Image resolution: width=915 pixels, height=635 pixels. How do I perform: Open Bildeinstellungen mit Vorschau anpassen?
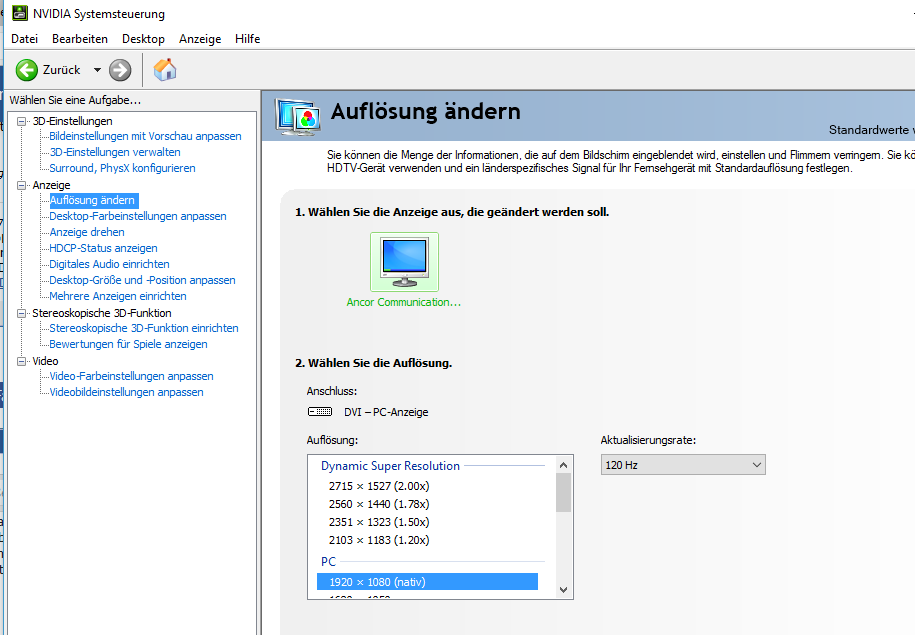(x=145, y=136)
